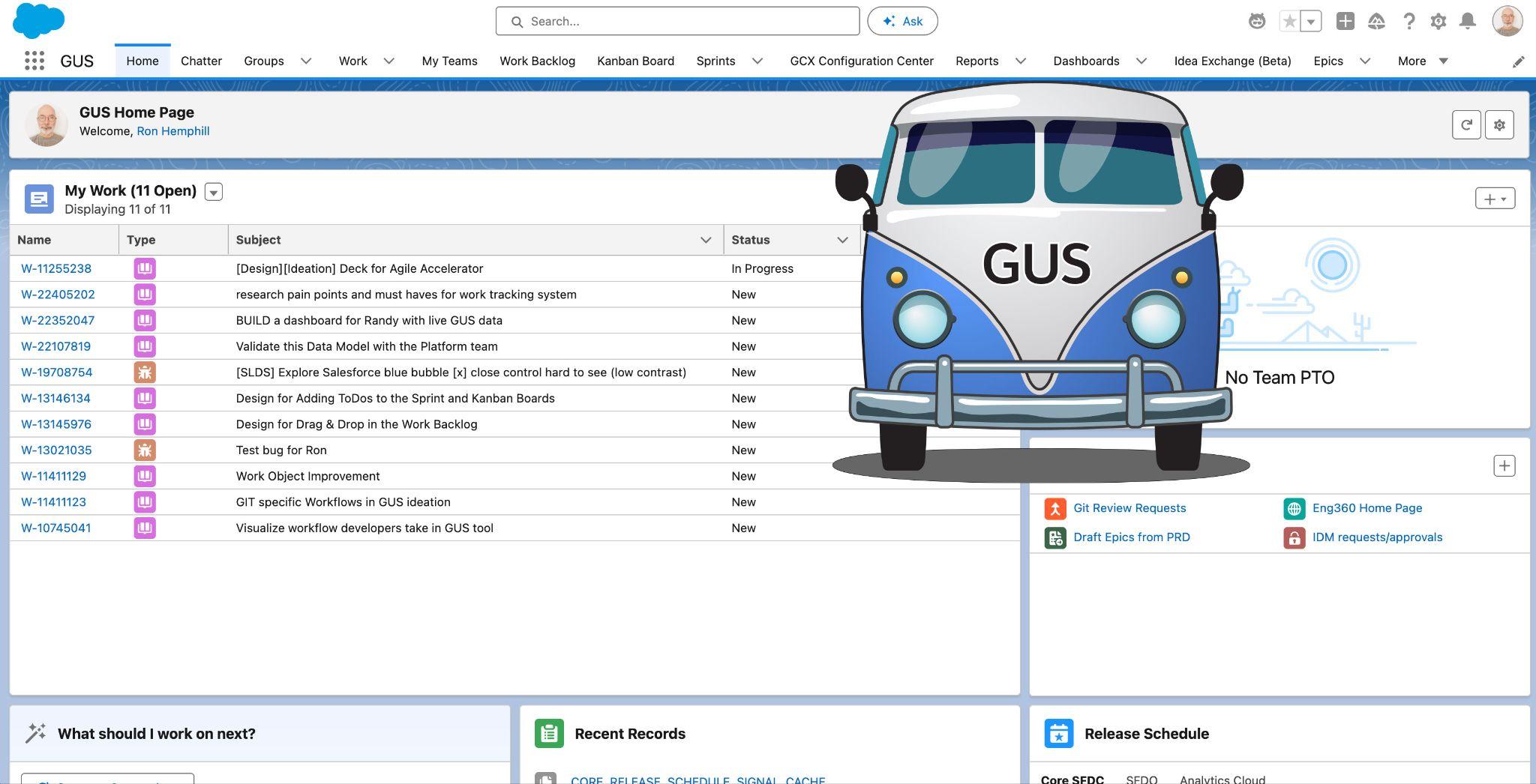The image size is (1536, 784).
Task: Click the My Work list icon
Action: point(39,199)
